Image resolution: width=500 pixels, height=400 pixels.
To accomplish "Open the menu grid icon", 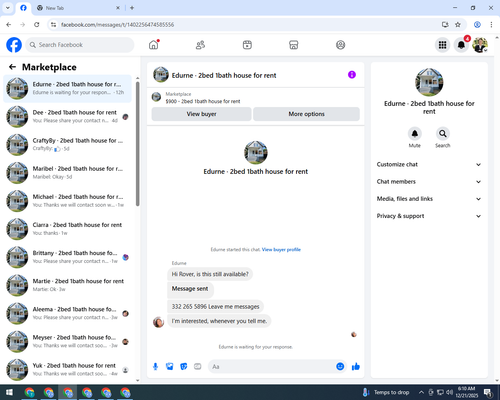I will [x=442, y=45].
